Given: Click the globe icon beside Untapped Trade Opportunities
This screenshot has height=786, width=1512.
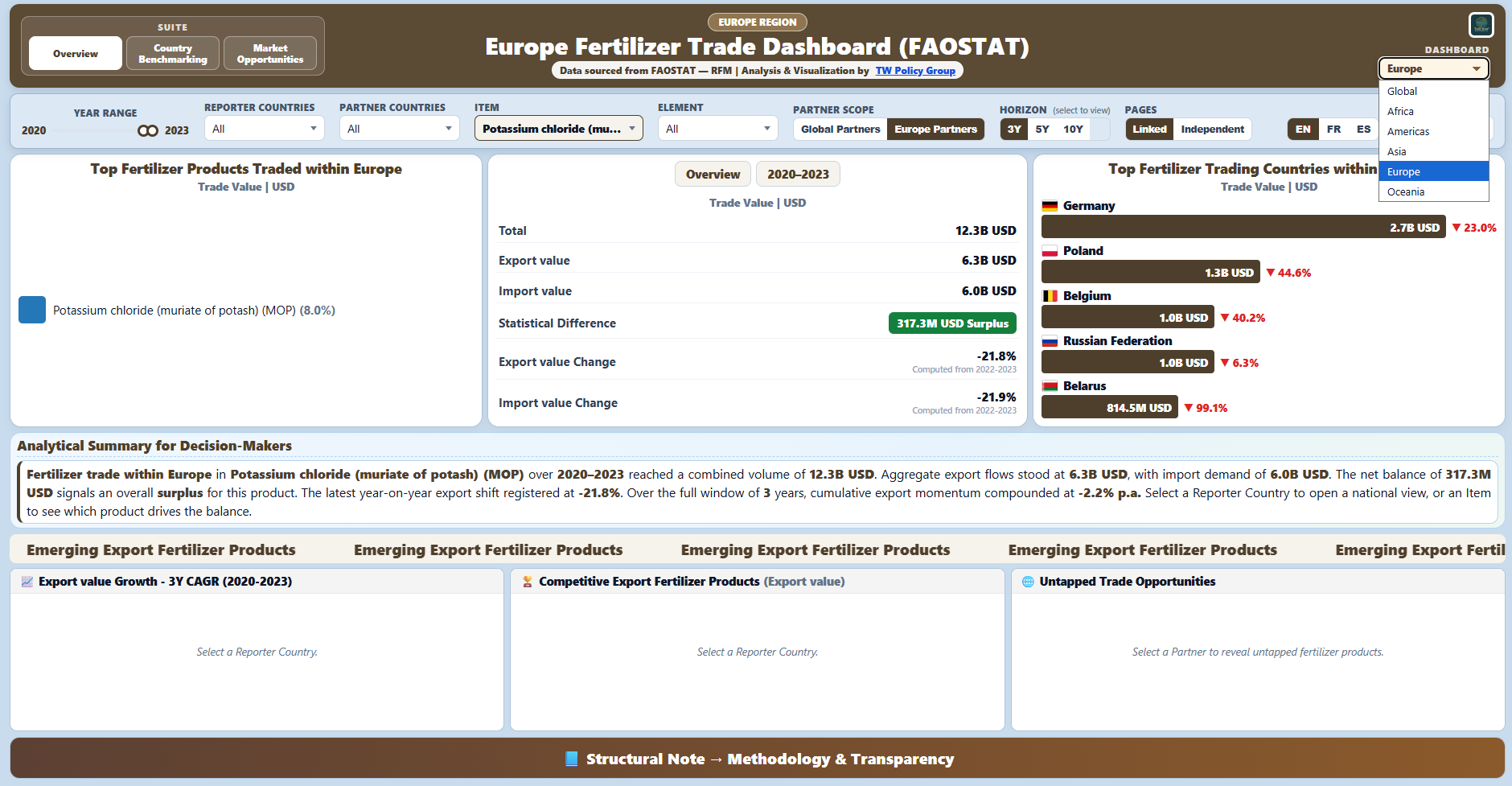Looking at the screenshot, I should pos(1028,582).
